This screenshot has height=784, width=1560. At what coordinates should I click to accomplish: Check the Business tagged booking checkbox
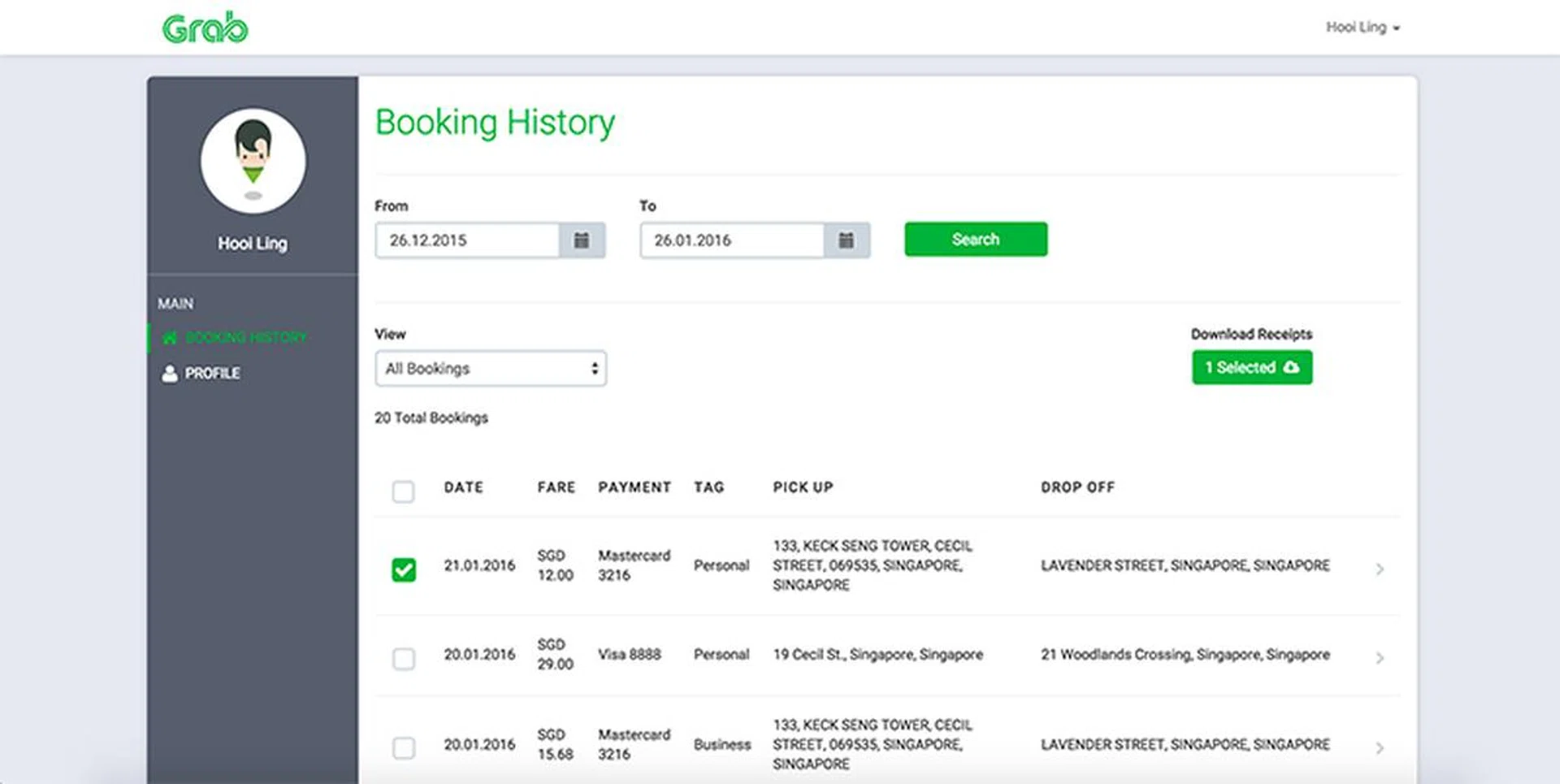403,744
